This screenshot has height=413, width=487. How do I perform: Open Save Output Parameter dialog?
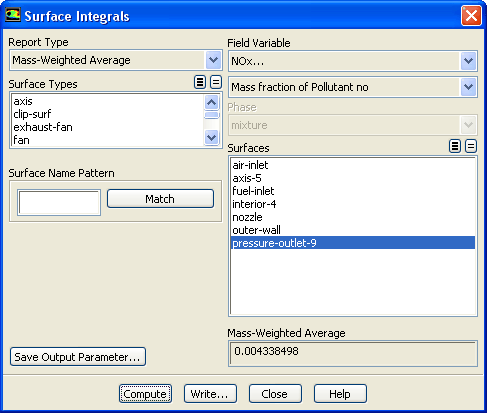pyautogui.click(x=78, y=357)
